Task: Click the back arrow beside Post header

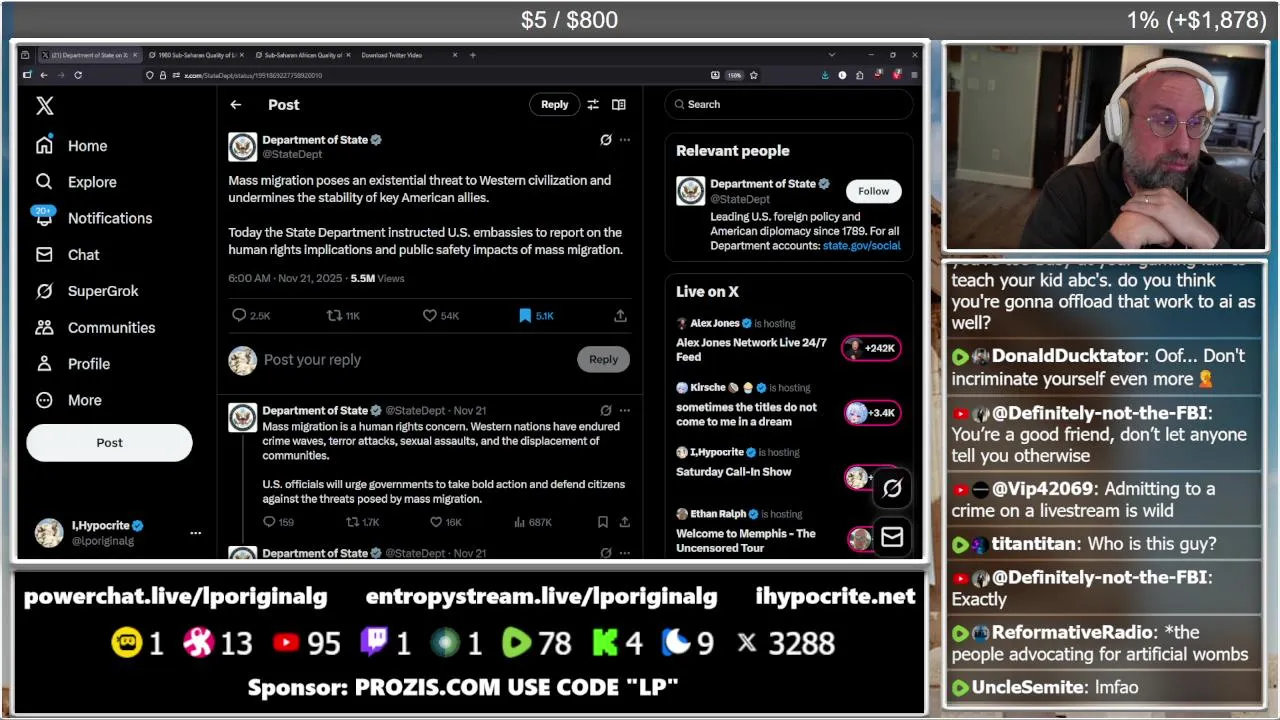Action: [236, 104]
